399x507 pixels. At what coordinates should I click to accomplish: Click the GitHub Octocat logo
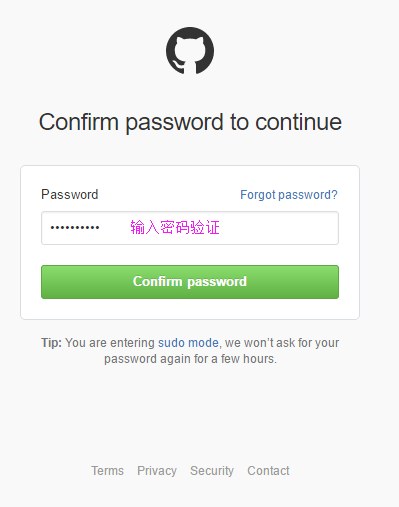click(190, 51)
